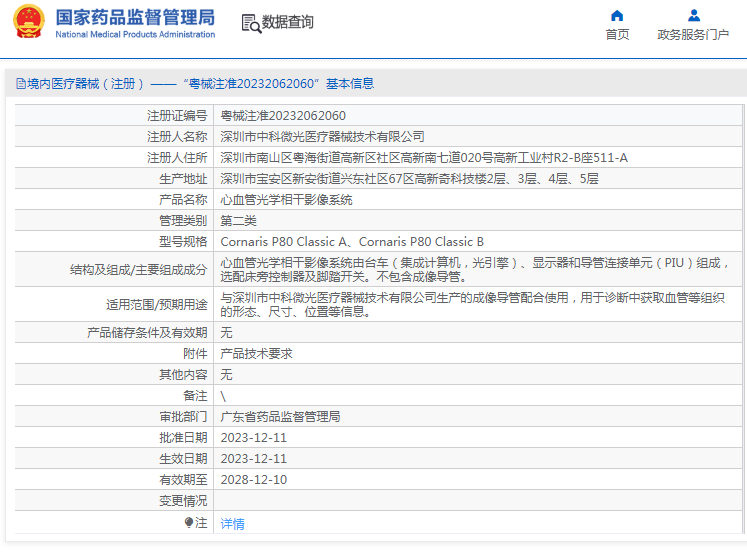Click the 国家药品监督管理局 site title
The height and width of the screenshot is (553, 747).
[x=135, y=17]
